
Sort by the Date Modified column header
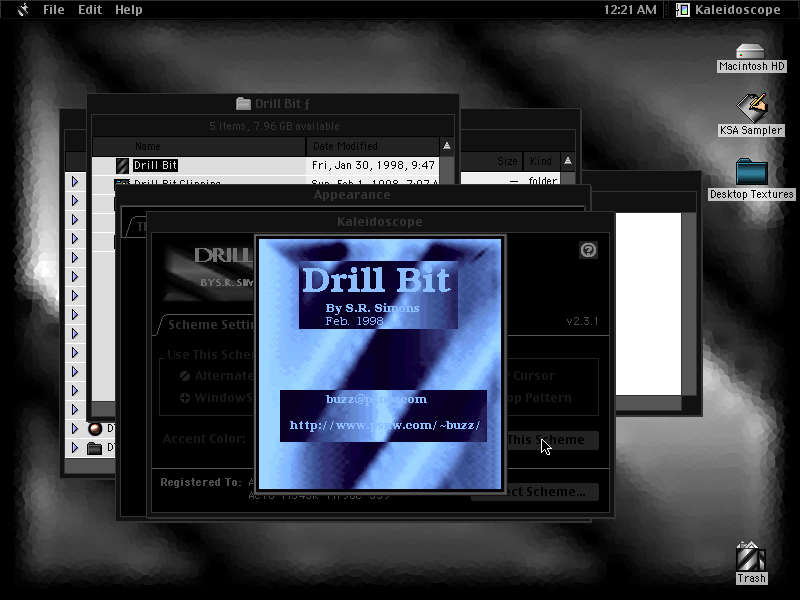click(x=372, y=146)
